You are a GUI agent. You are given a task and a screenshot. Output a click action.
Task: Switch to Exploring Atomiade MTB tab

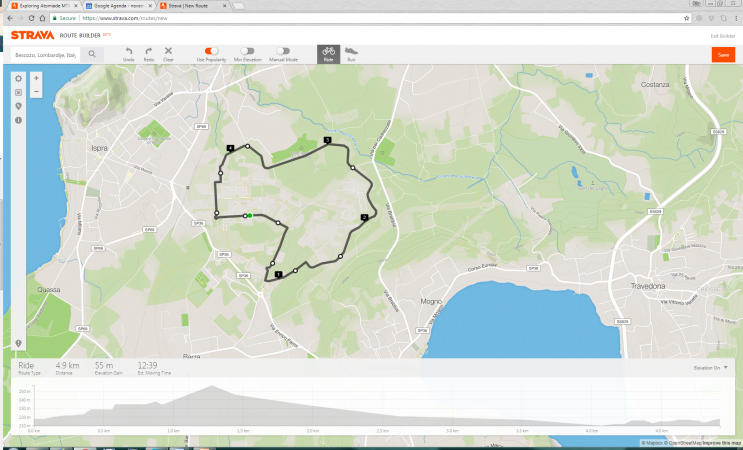45,6
